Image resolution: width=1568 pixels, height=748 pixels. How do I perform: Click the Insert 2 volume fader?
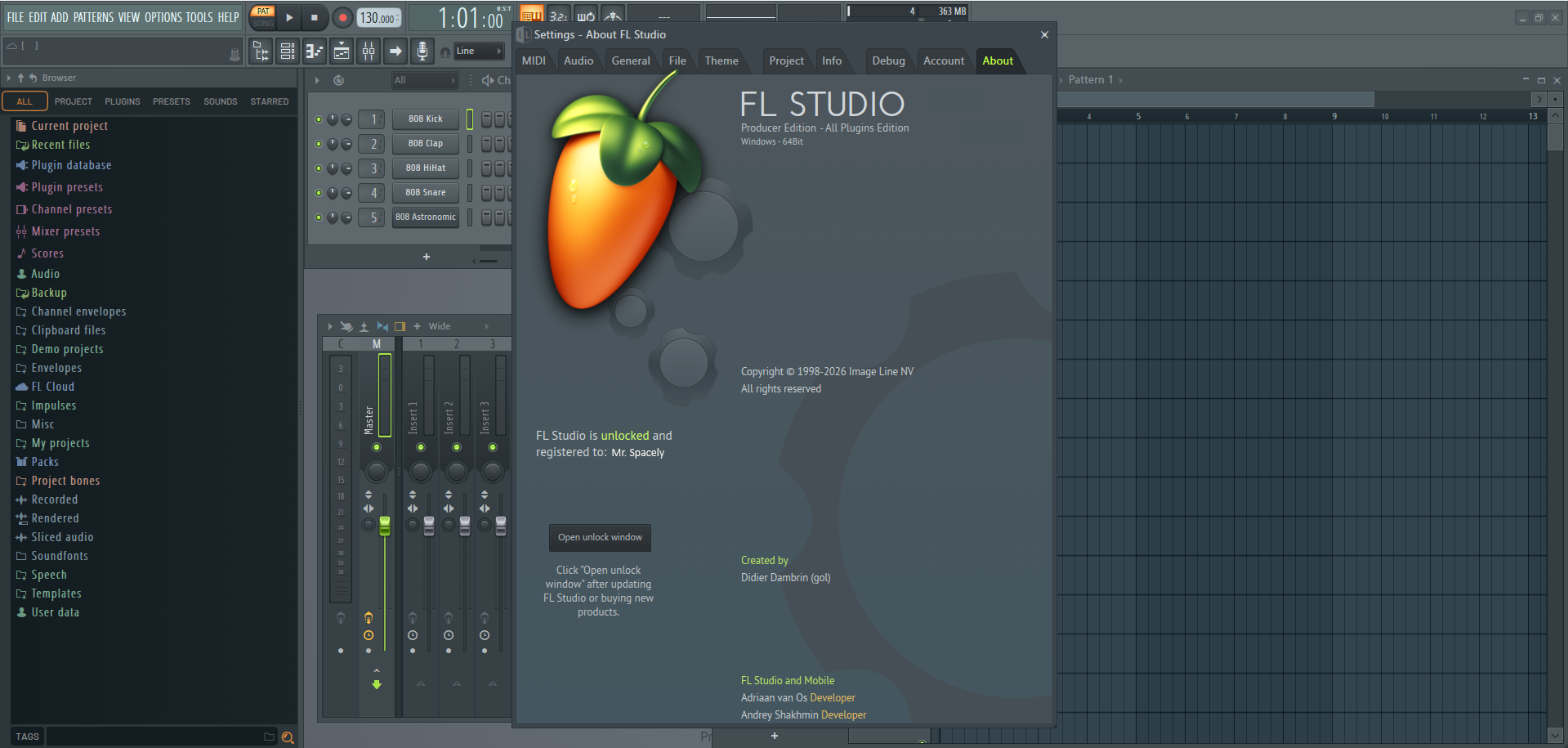point(465,525)
